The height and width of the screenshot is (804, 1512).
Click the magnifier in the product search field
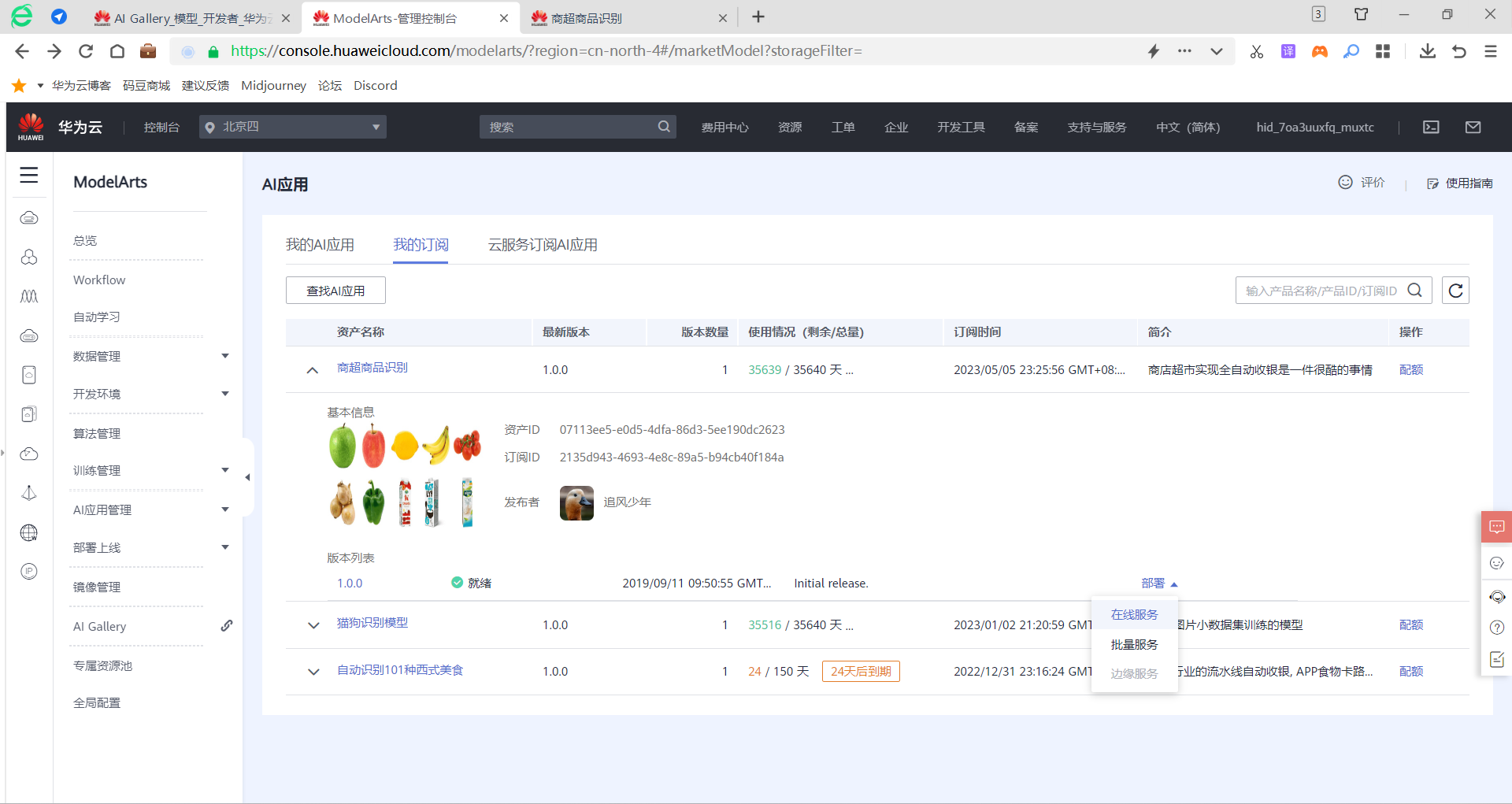tap(1414, 291)
